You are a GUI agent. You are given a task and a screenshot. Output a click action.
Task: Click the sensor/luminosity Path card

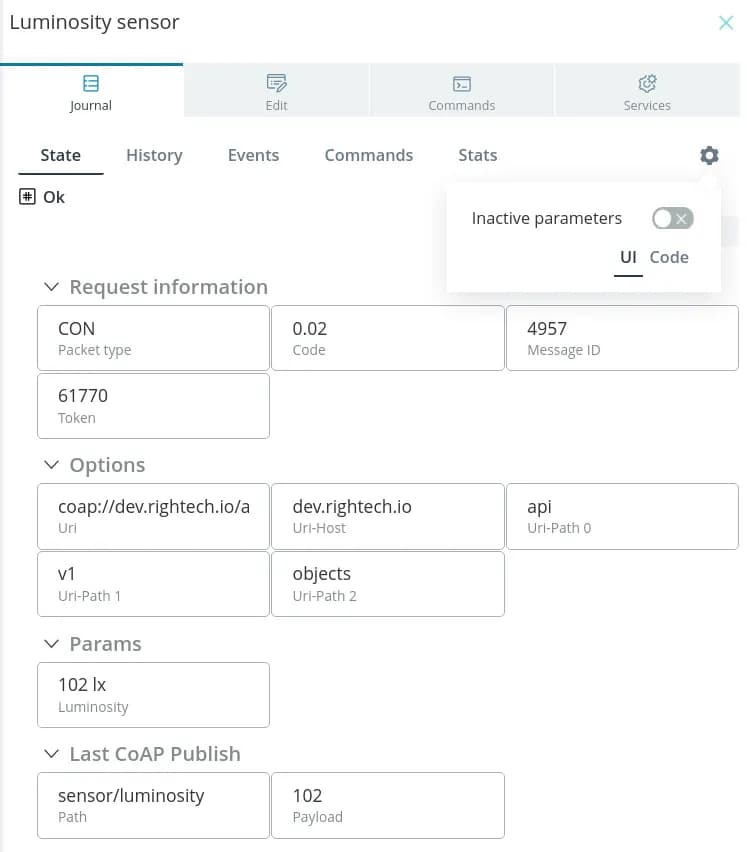[x=153, y=805]
